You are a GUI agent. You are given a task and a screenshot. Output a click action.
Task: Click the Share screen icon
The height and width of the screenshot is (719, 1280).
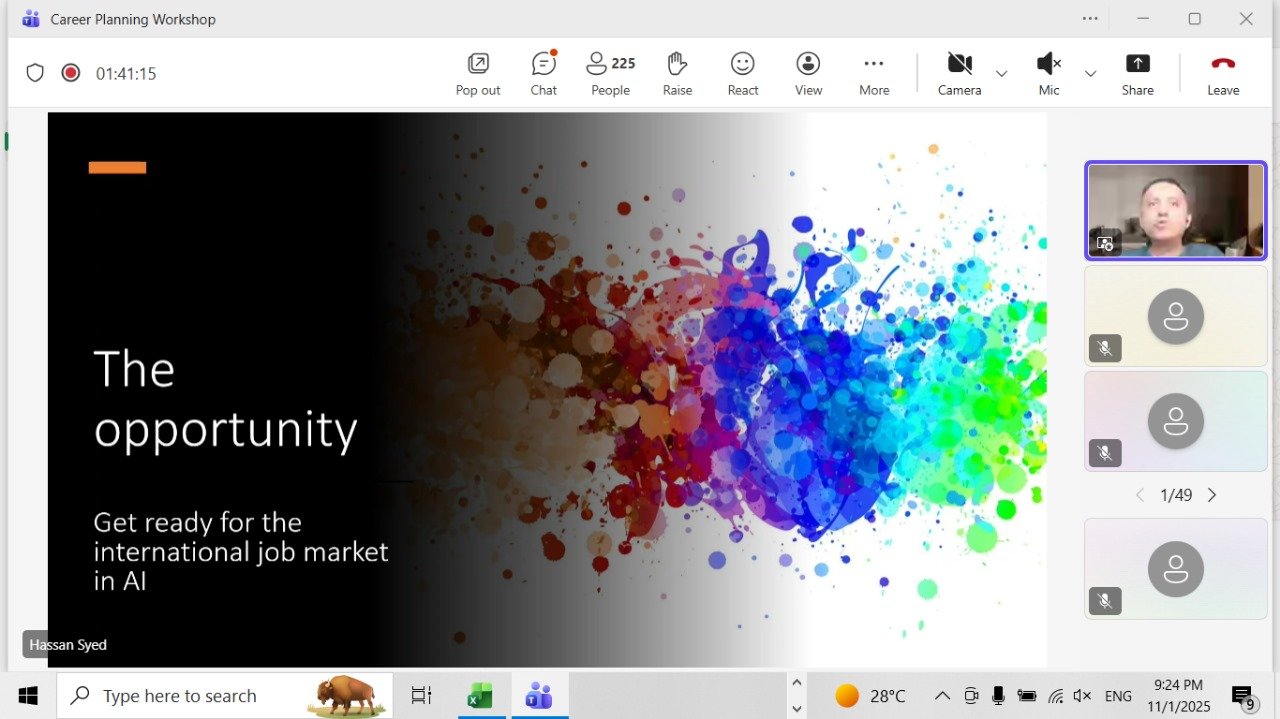click(1137, 74)
